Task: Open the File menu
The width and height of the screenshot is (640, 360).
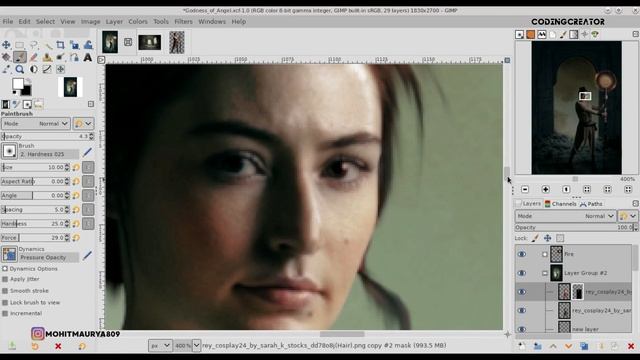Action: (8, 21)
